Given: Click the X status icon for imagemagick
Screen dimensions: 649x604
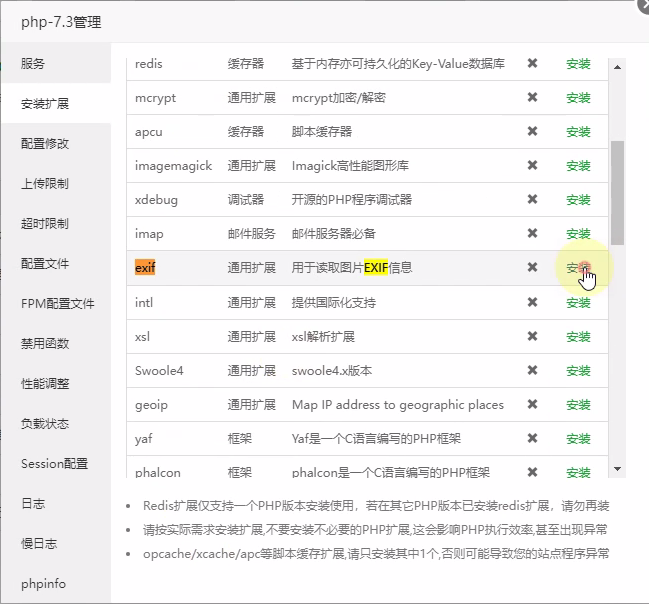Looking at the screenshot, I should coord(532,165).
